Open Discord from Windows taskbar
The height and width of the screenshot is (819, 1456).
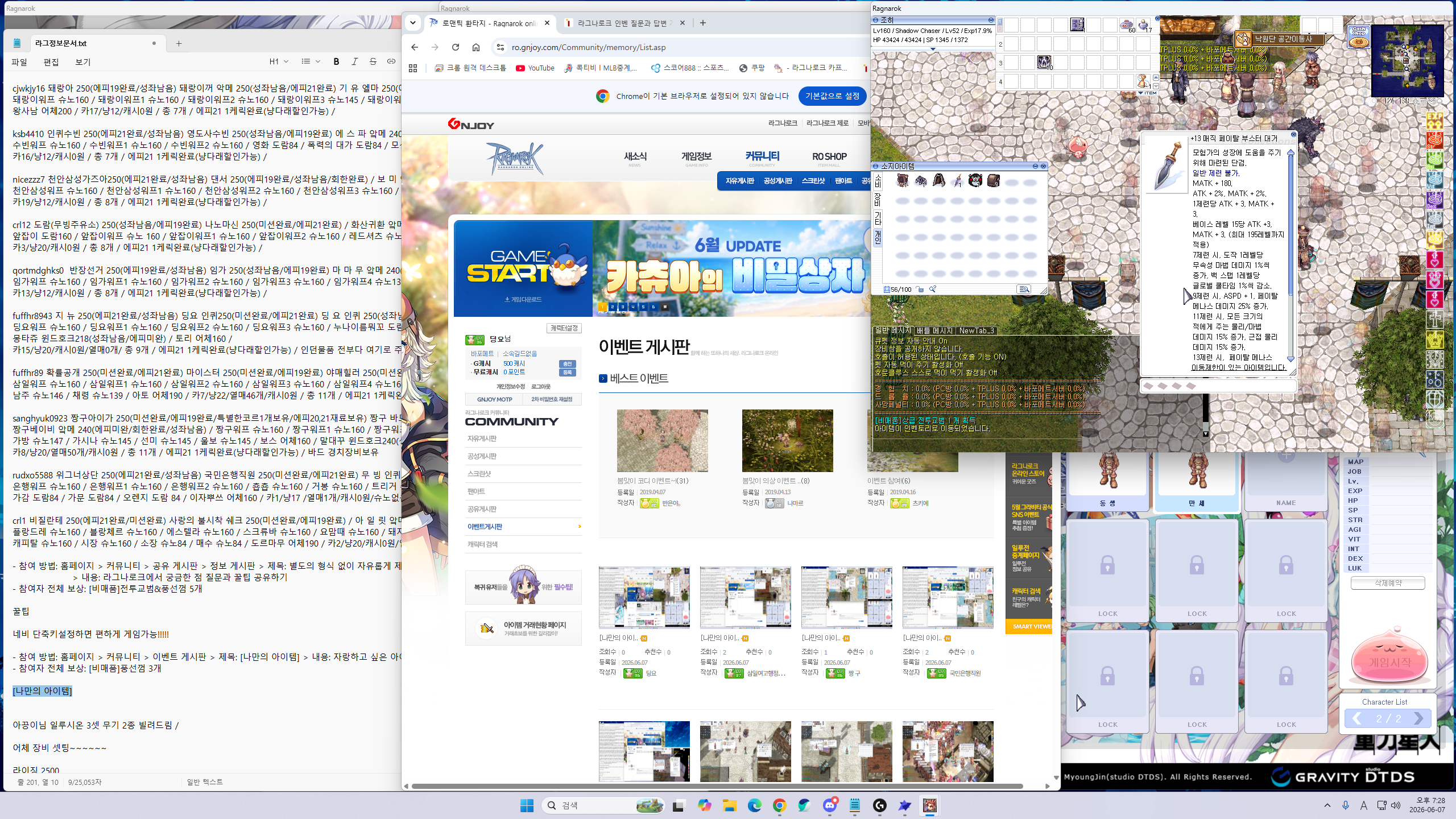(830, 805)
